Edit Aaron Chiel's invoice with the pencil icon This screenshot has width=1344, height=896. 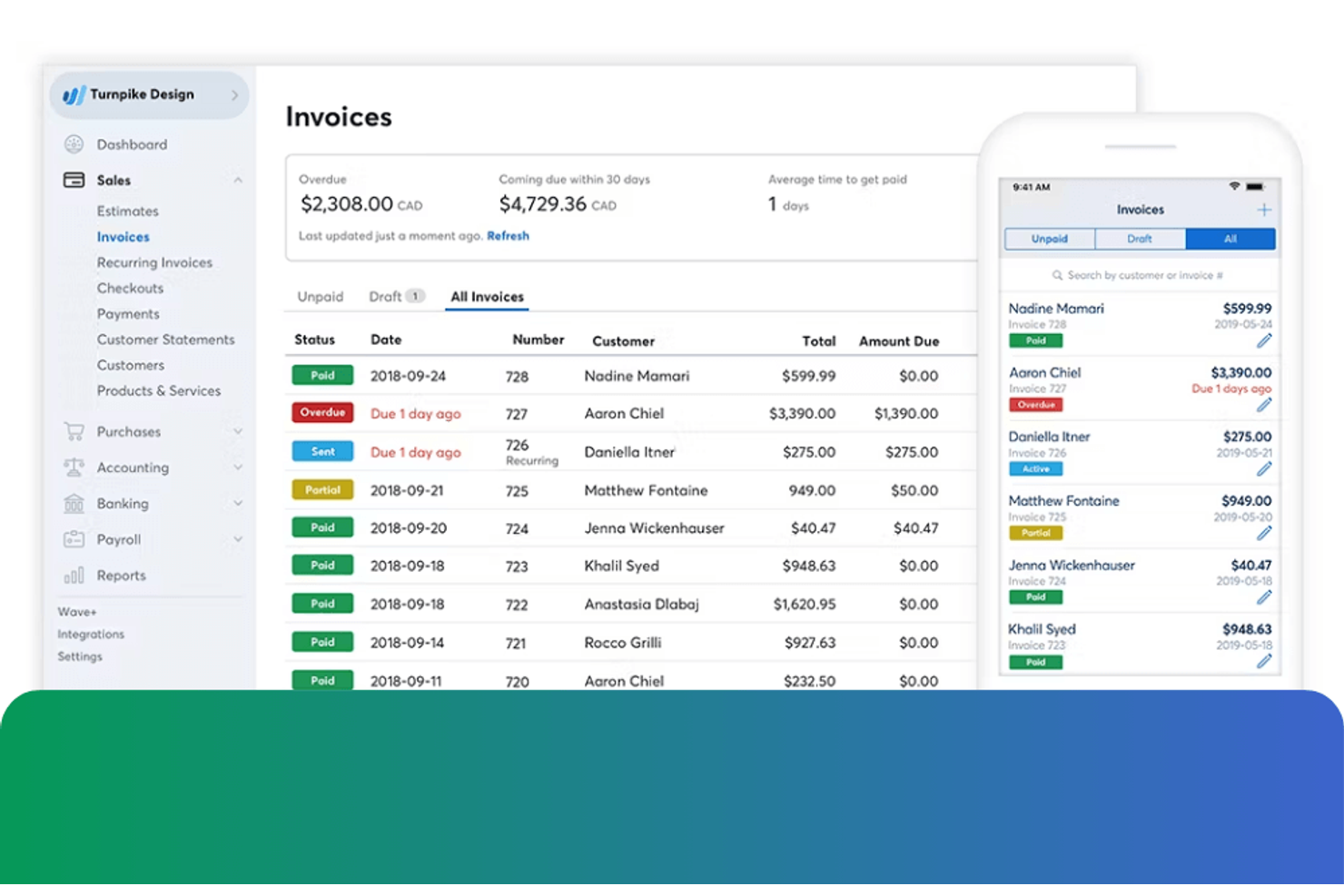(1264, 405)
